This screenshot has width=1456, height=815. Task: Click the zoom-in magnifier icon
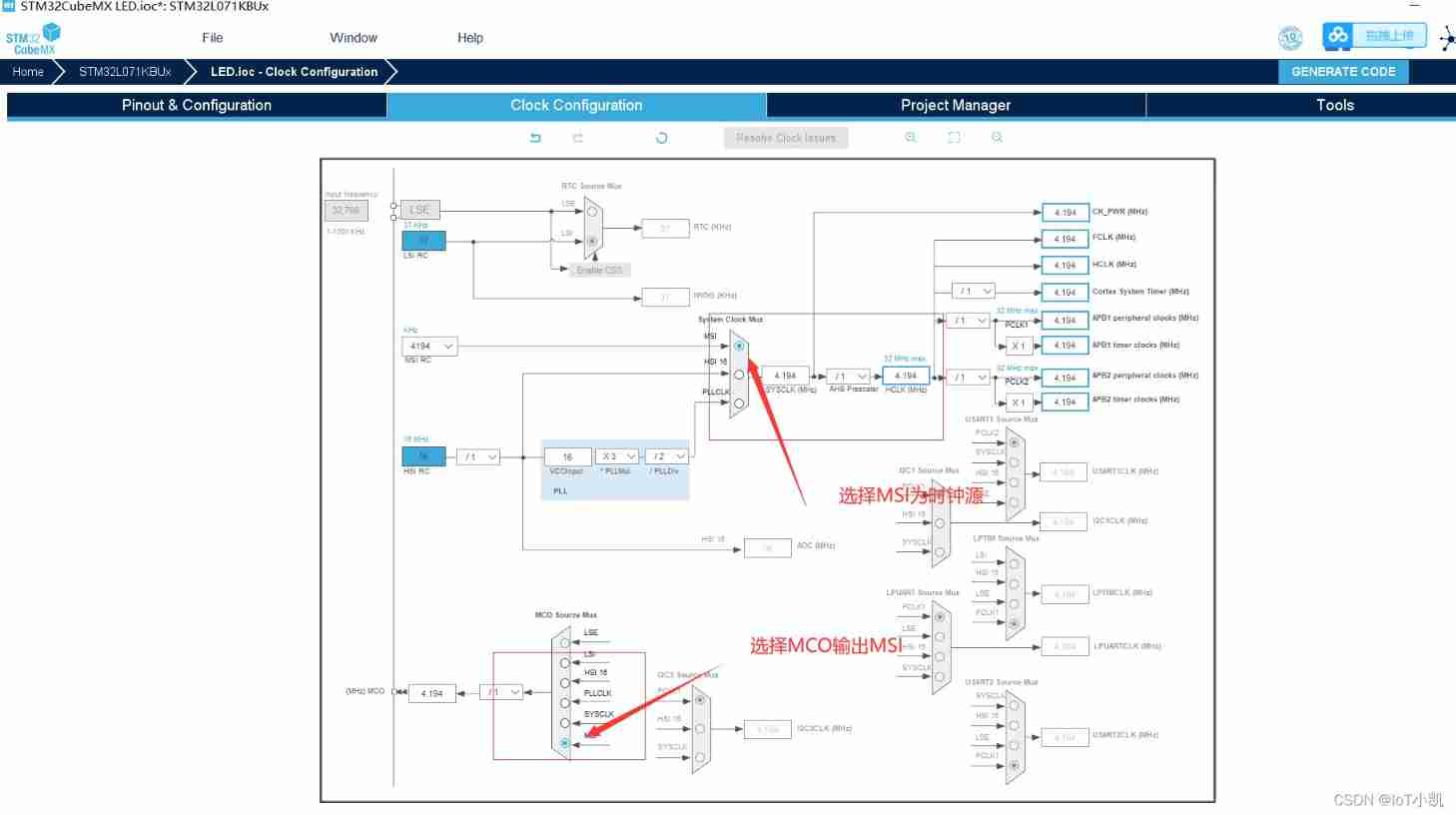pyautogui.click(x=911, y=138)
